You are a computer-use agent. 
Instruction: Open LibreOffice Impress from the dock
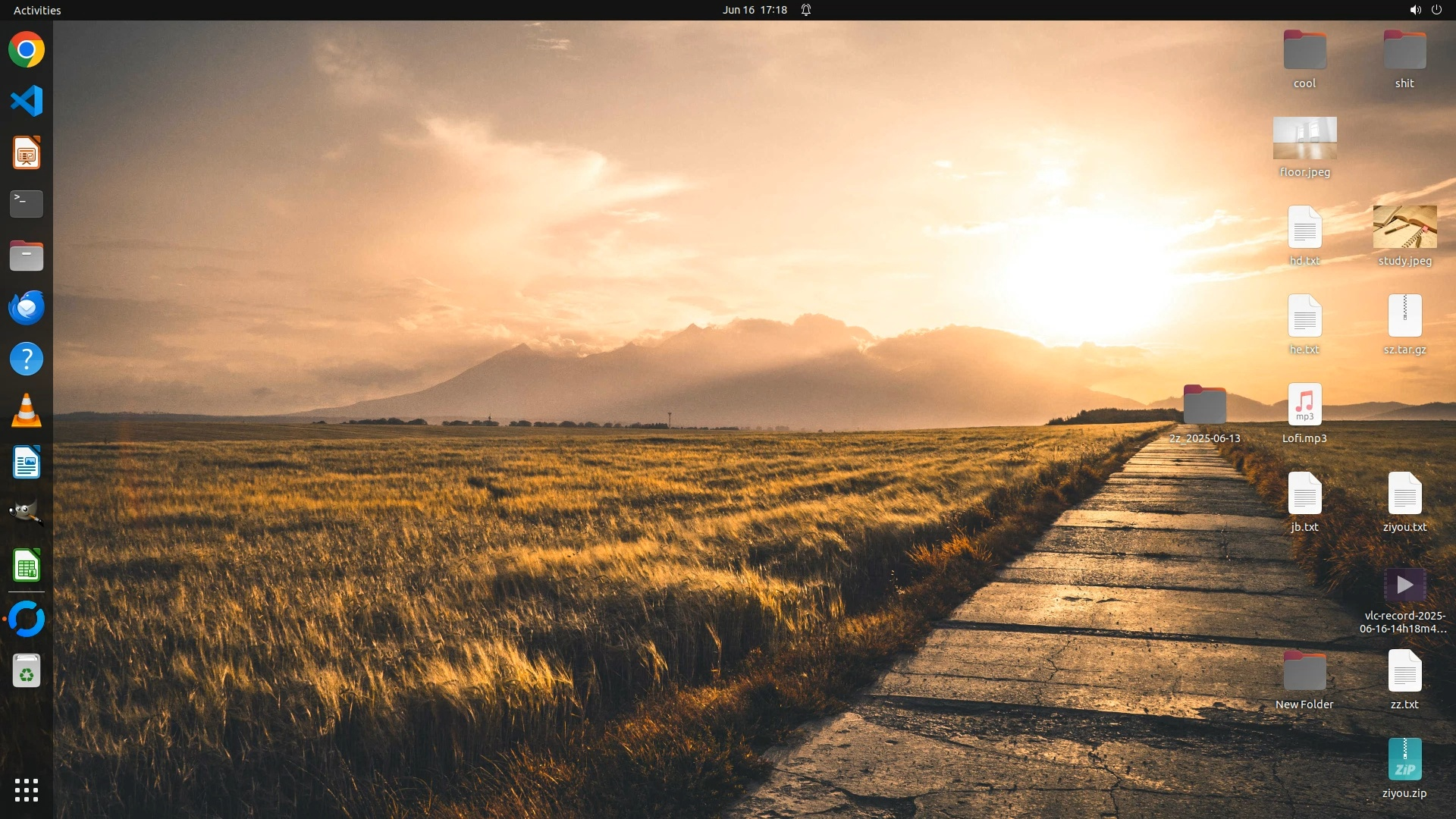[x=27, y=153]
